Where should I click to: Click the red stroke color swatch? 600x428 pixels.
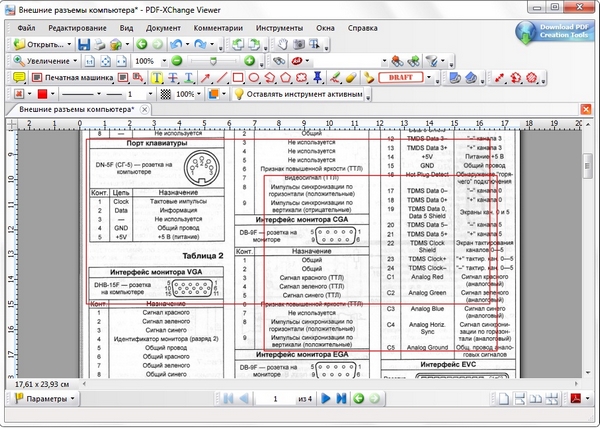[42, 94]
